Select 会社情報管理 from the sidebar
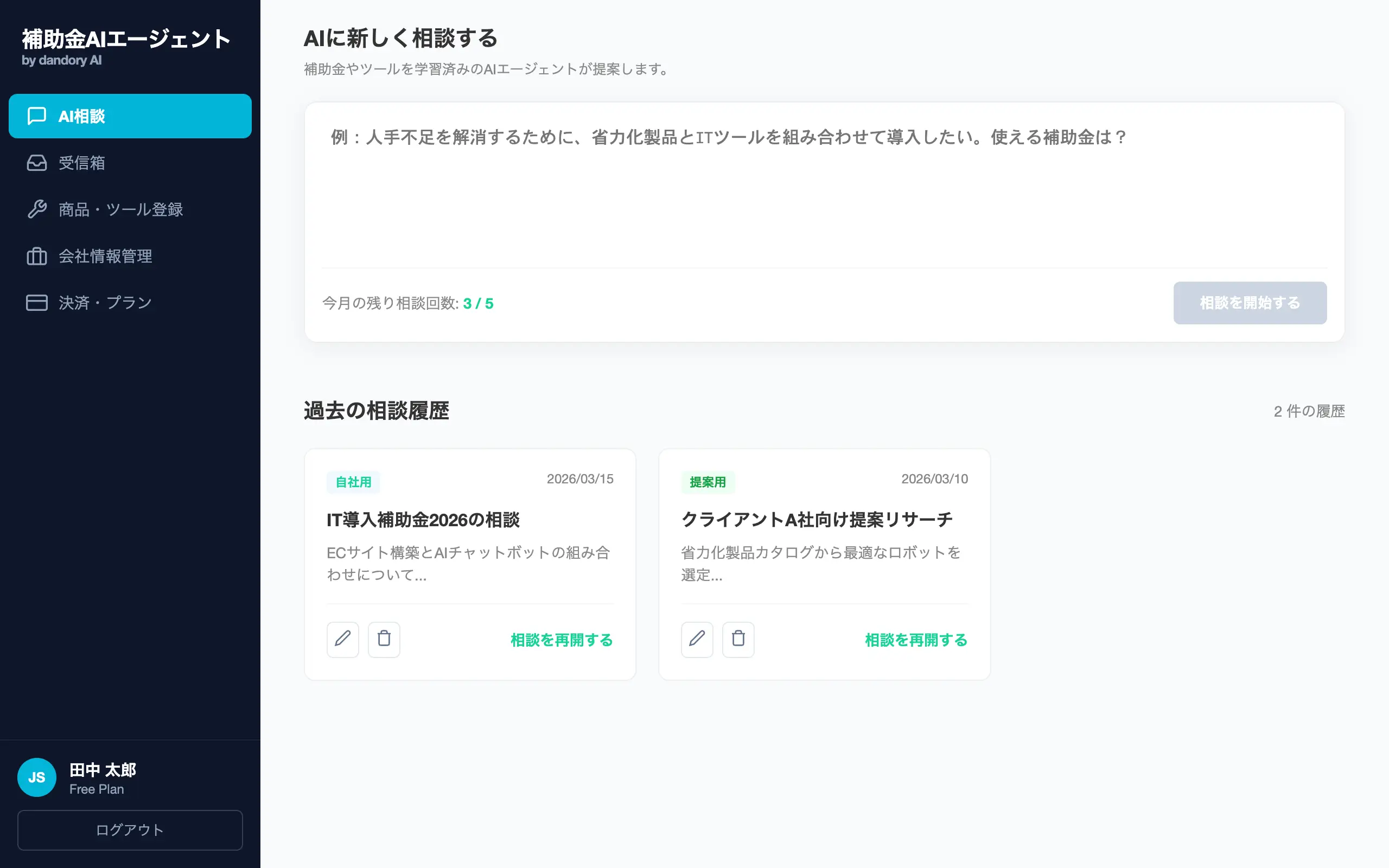Viewport: 1389px width, 868px height. pyautogui.click(x=130, y=256)
